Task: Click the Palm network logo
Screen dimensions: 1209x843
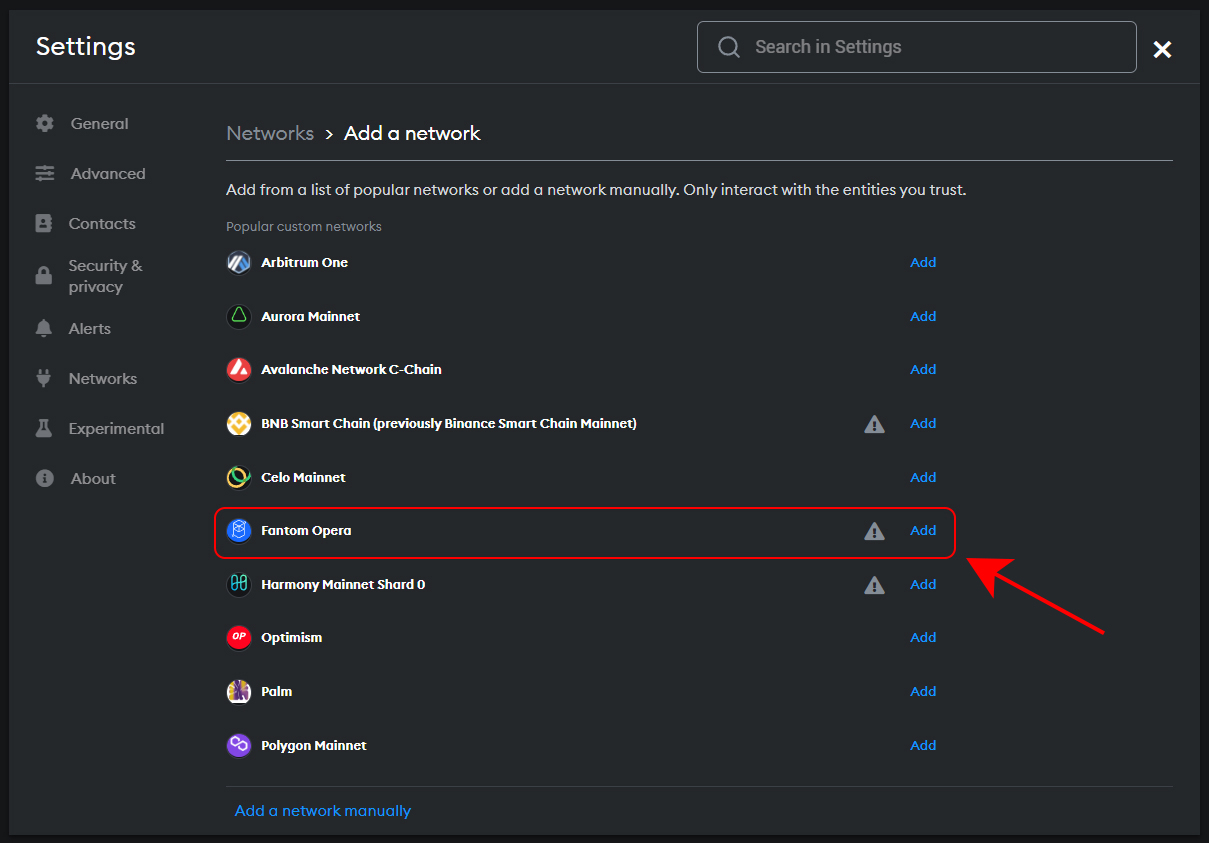Action: click(238, 692)
